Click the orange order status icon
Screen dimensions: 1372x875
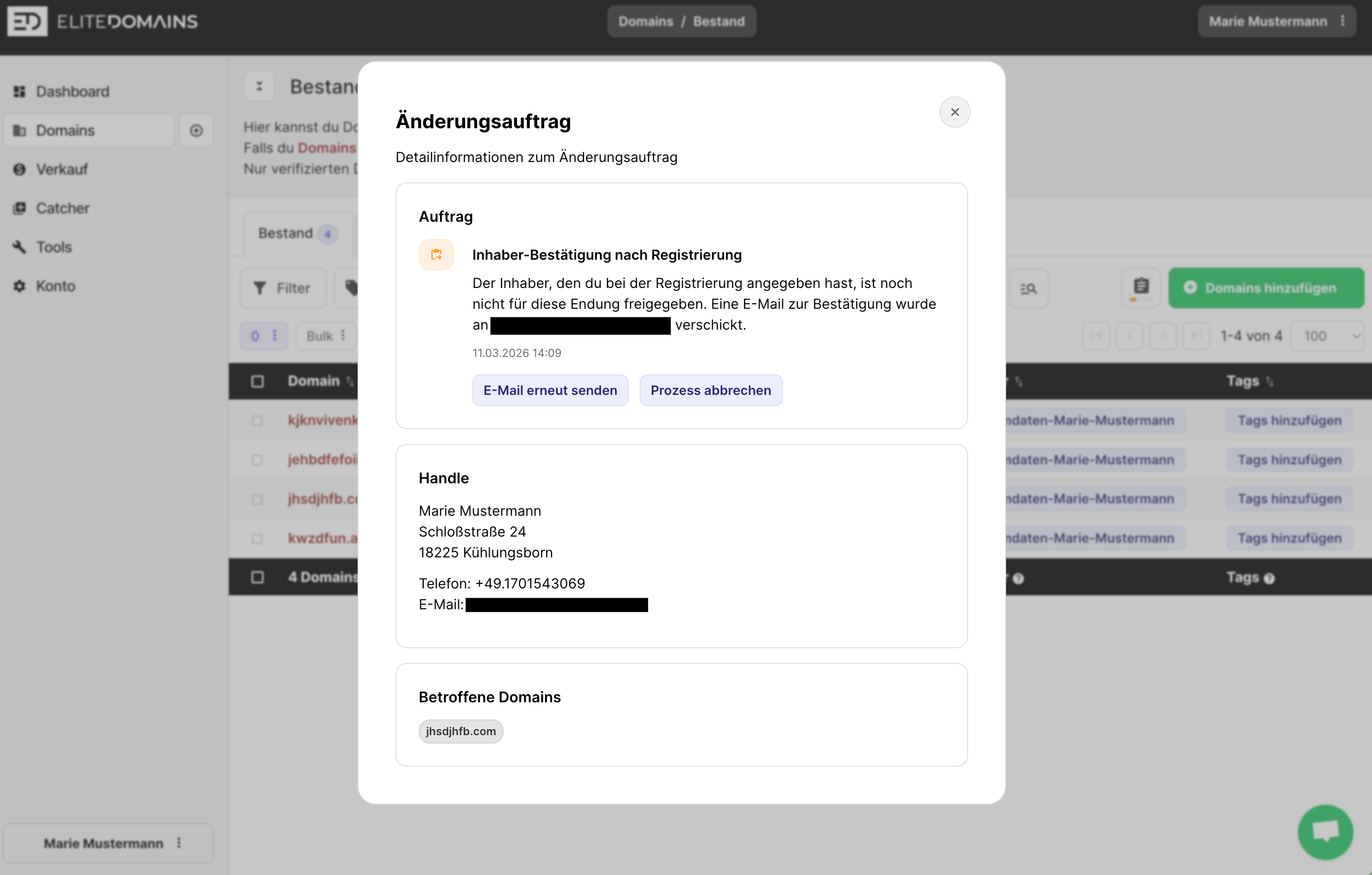click(x=436, y=255)
